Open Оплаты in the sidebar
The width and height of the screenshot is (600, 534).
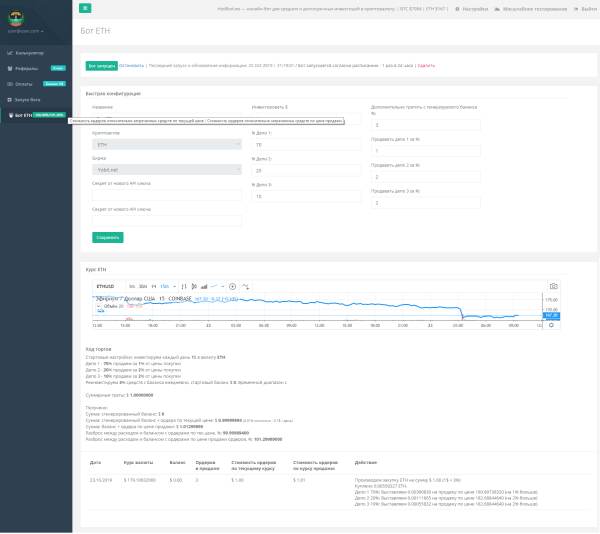25,84
